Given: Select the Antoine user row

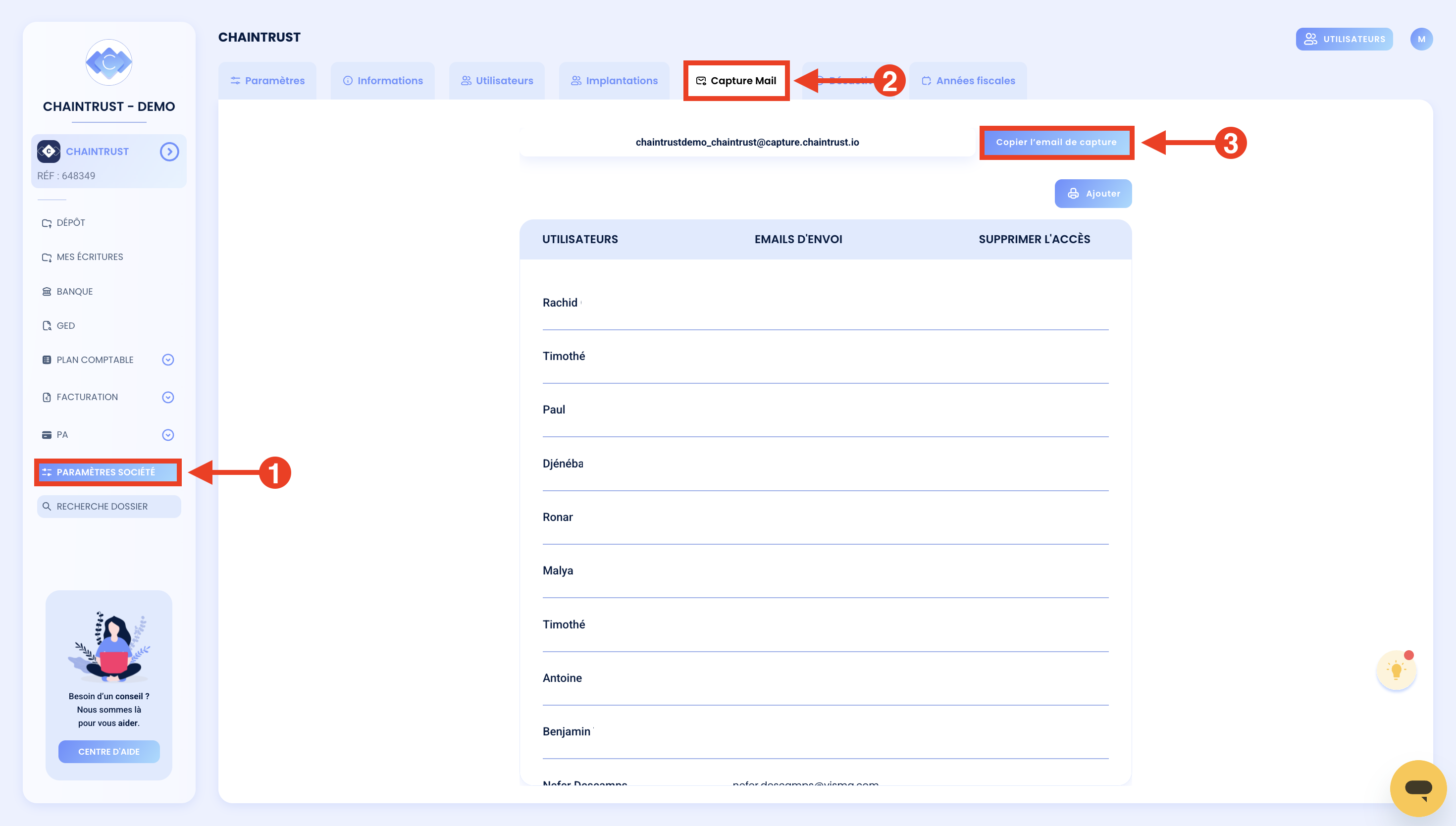Looking at the screenshot, I should (x=825, y=678).
